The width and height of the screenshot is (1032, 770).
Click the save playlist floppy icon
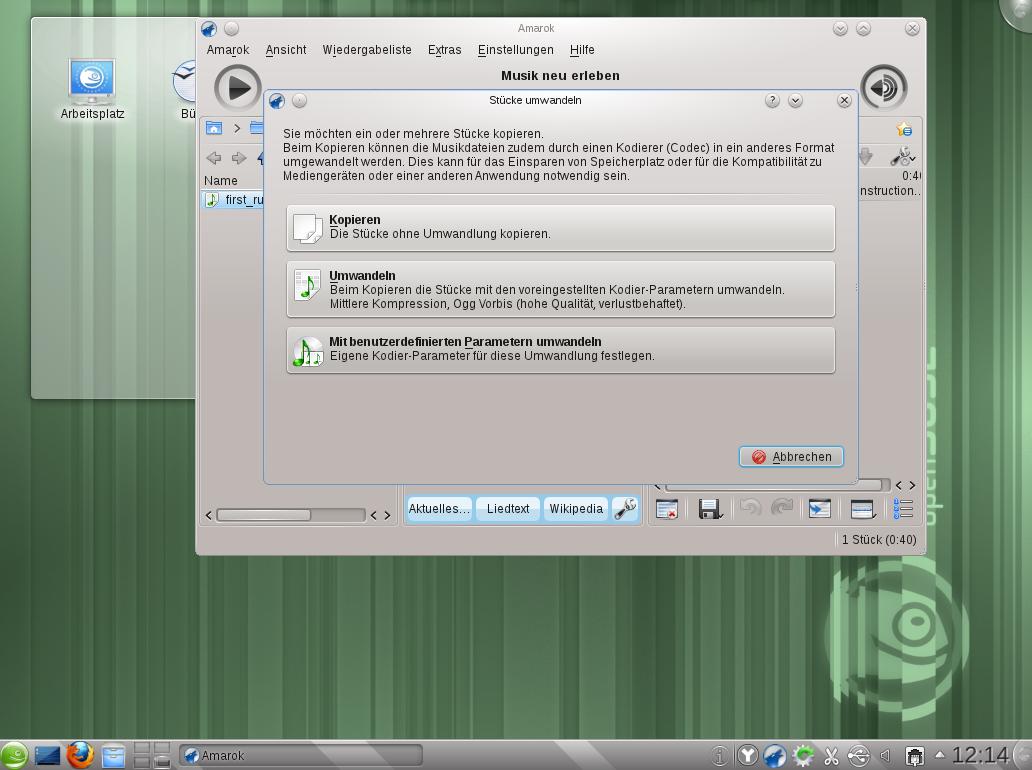pos(710,509)
